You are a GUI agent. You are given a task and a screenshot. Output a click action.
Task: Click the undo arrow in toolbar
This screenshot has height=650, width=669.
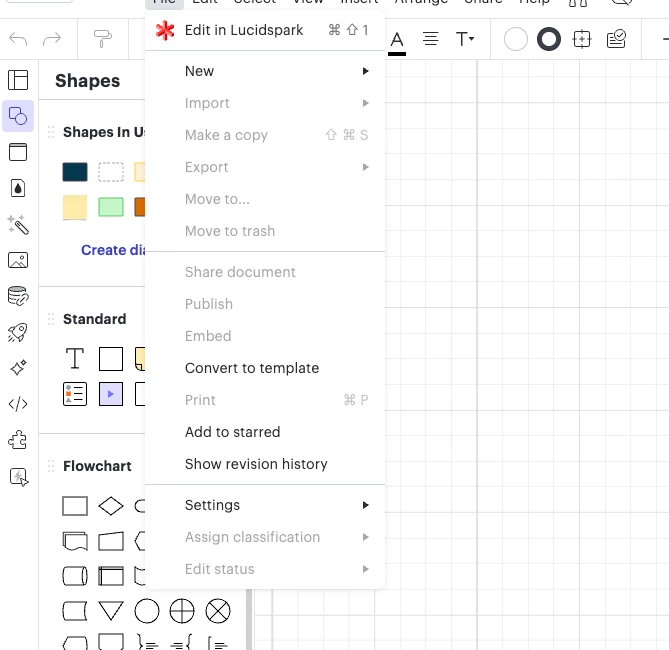[18, 39]
